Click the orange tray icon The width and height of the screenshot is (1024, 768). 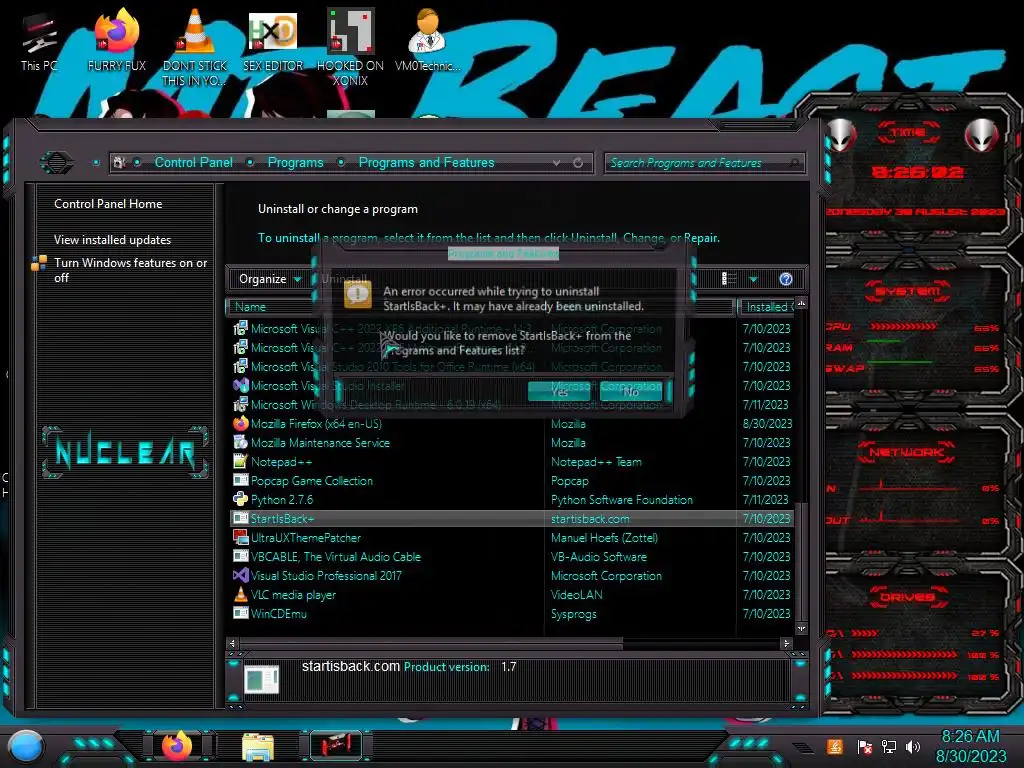834,746
